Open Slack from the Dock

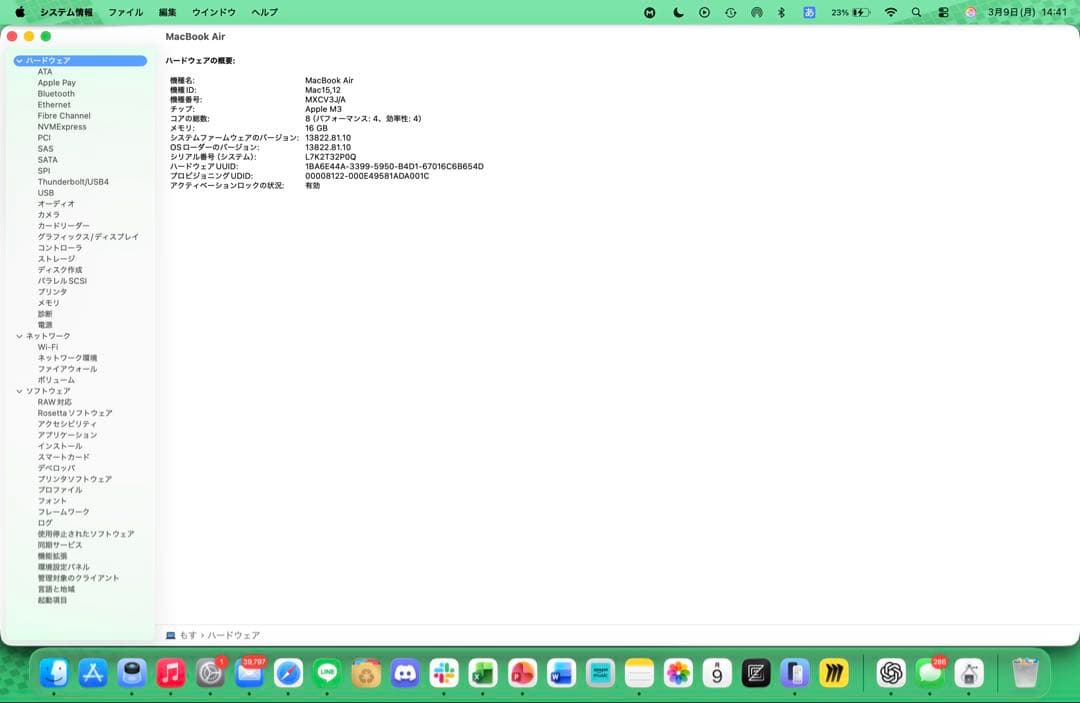pyautogui.click(x=444, y=673)
